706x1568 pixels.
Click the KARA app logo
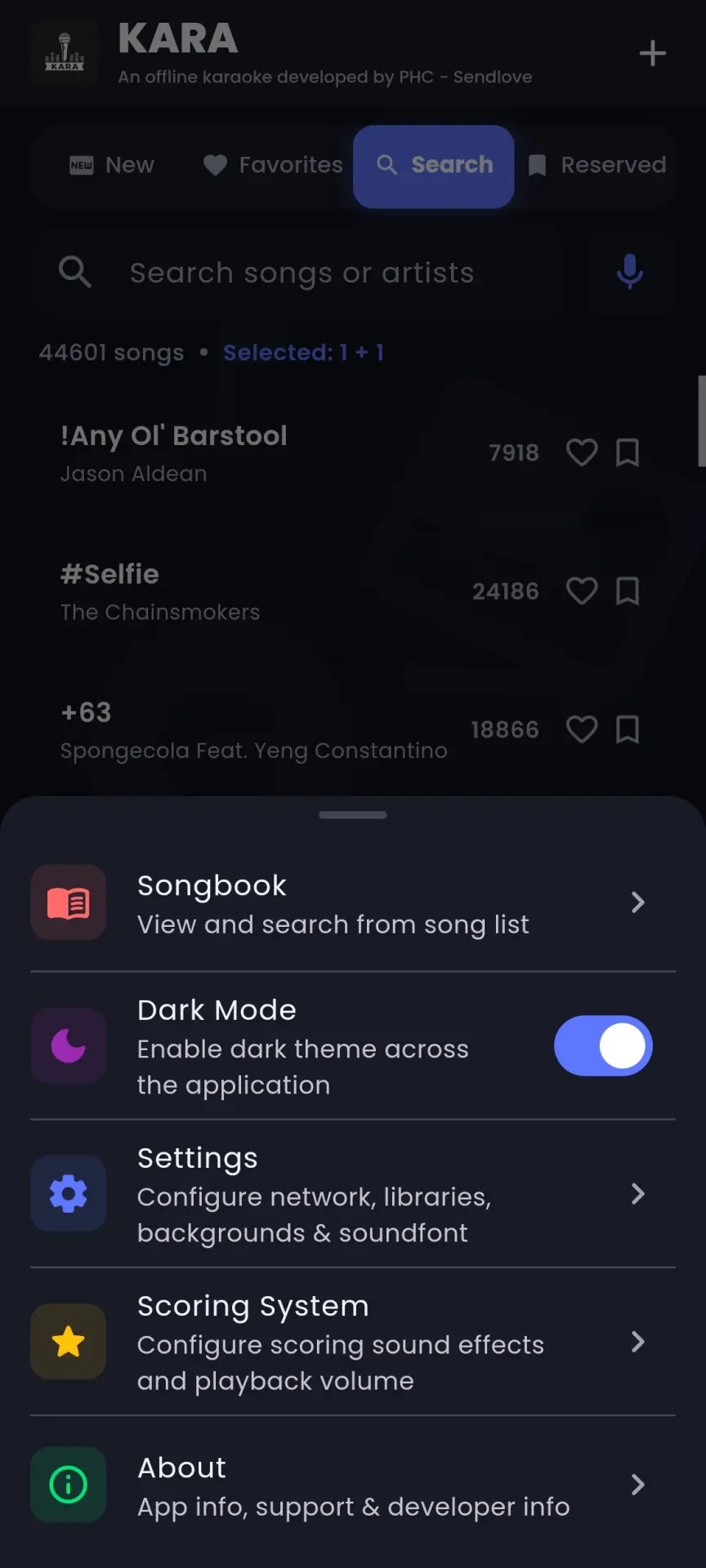tap(65, 54)
